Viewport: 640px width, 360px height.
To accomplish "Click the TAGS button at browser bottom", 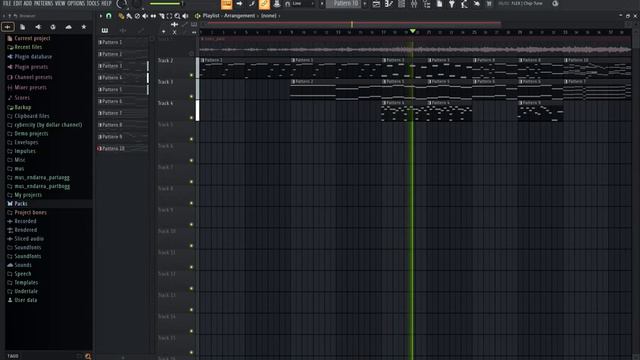I will click(x=13, y=356).
